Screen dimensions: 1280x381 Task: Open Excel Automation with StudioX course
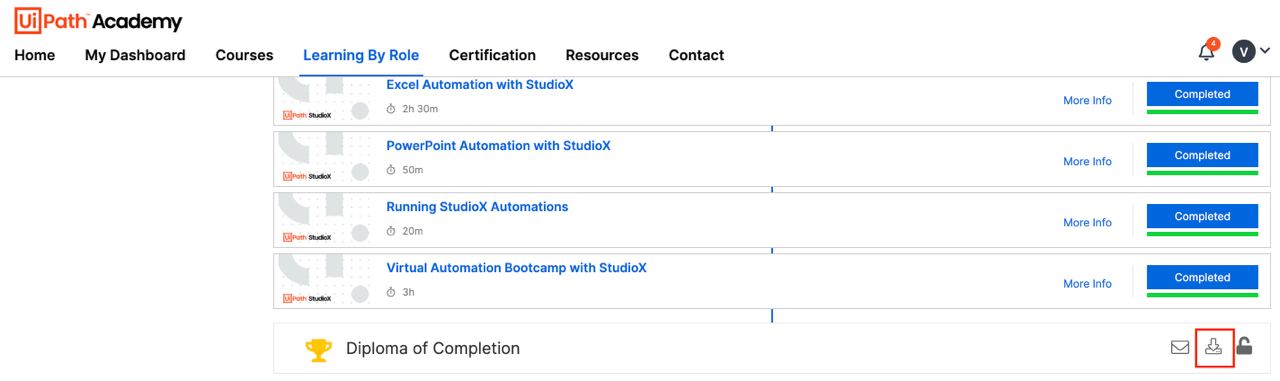480,85
